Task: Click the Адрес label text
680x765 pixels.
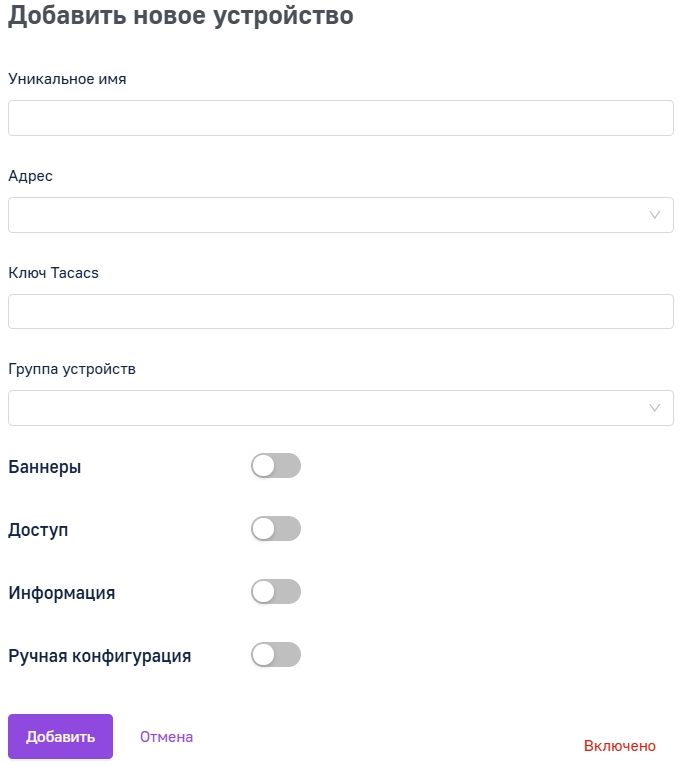Action: pos(31,176)
